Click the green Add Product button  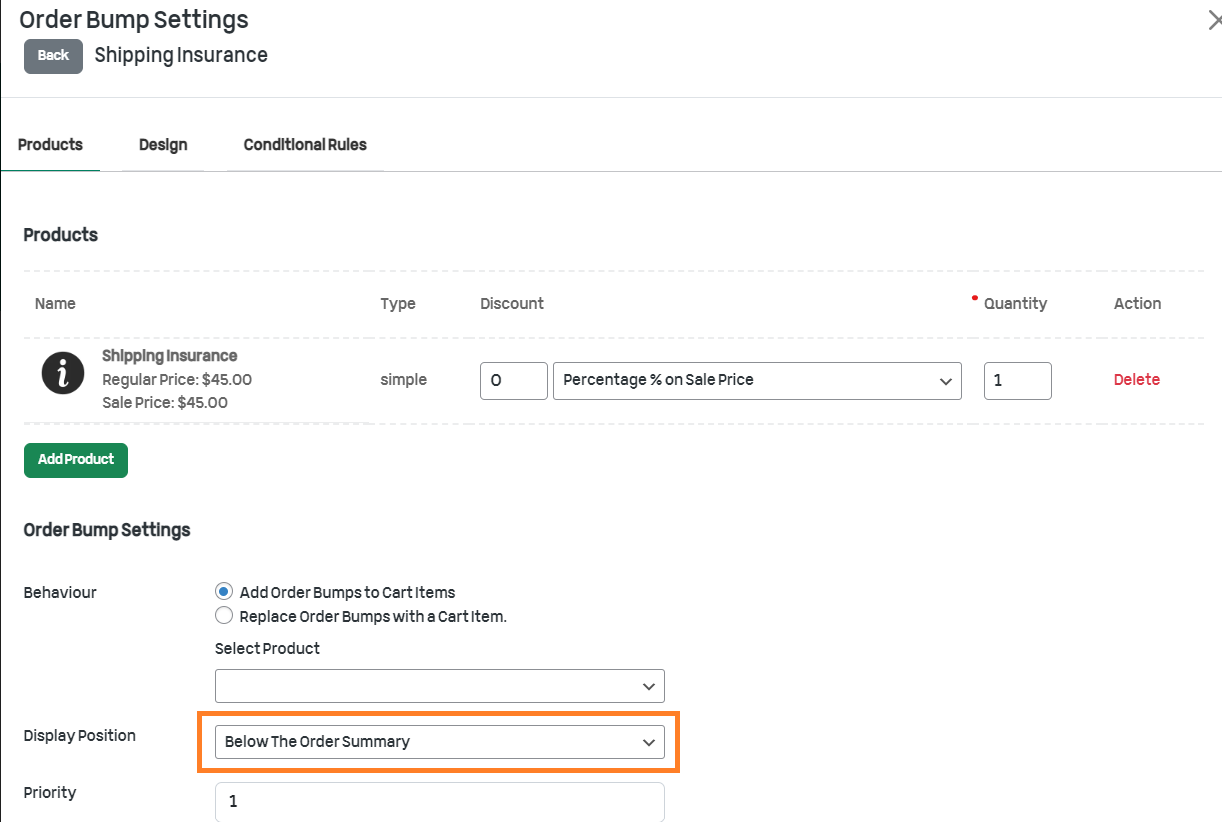pyautogui.click(x=76, y=460)
